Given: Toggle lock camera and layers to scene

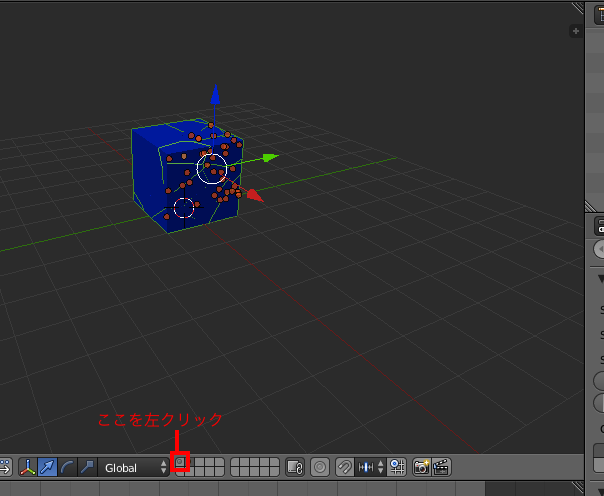Looking at the screenshot, I should [x=295, y=467].
